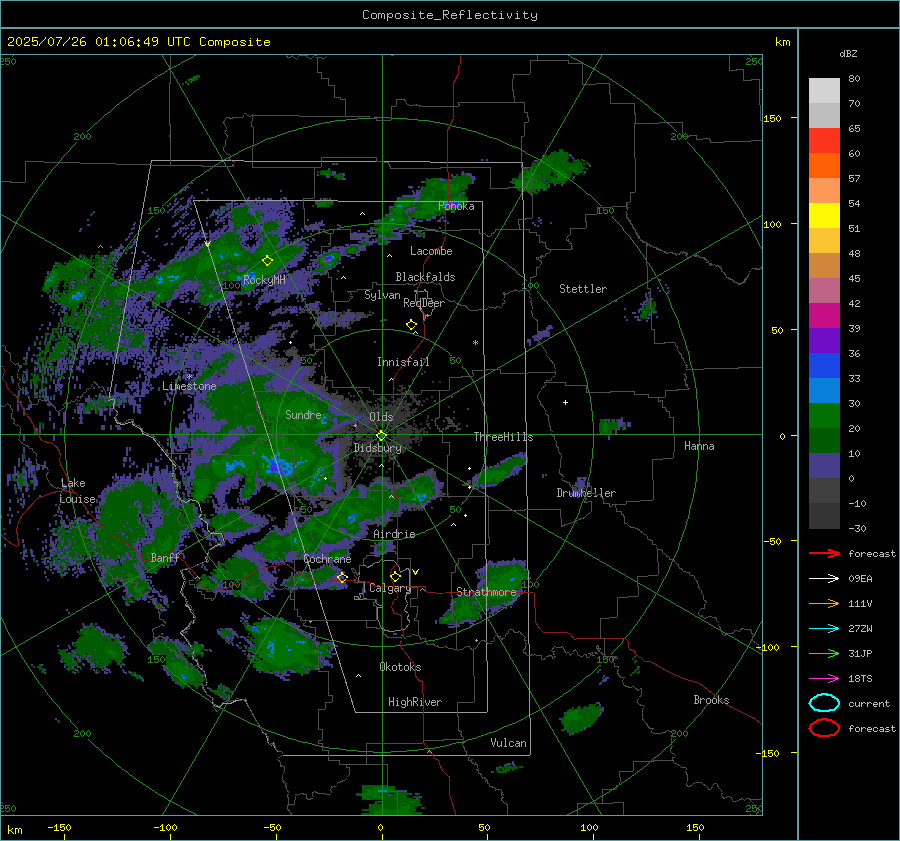This screenshot has width=900, height=841.
Task: Click the Vulcan label
Action: [x=509, y=743]
